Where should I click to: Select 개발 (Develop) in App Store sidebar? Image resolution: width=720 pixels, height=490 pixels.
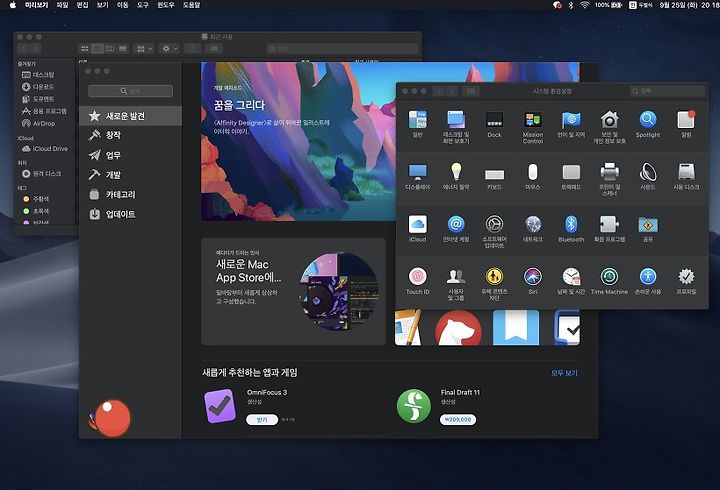point(130,175)
